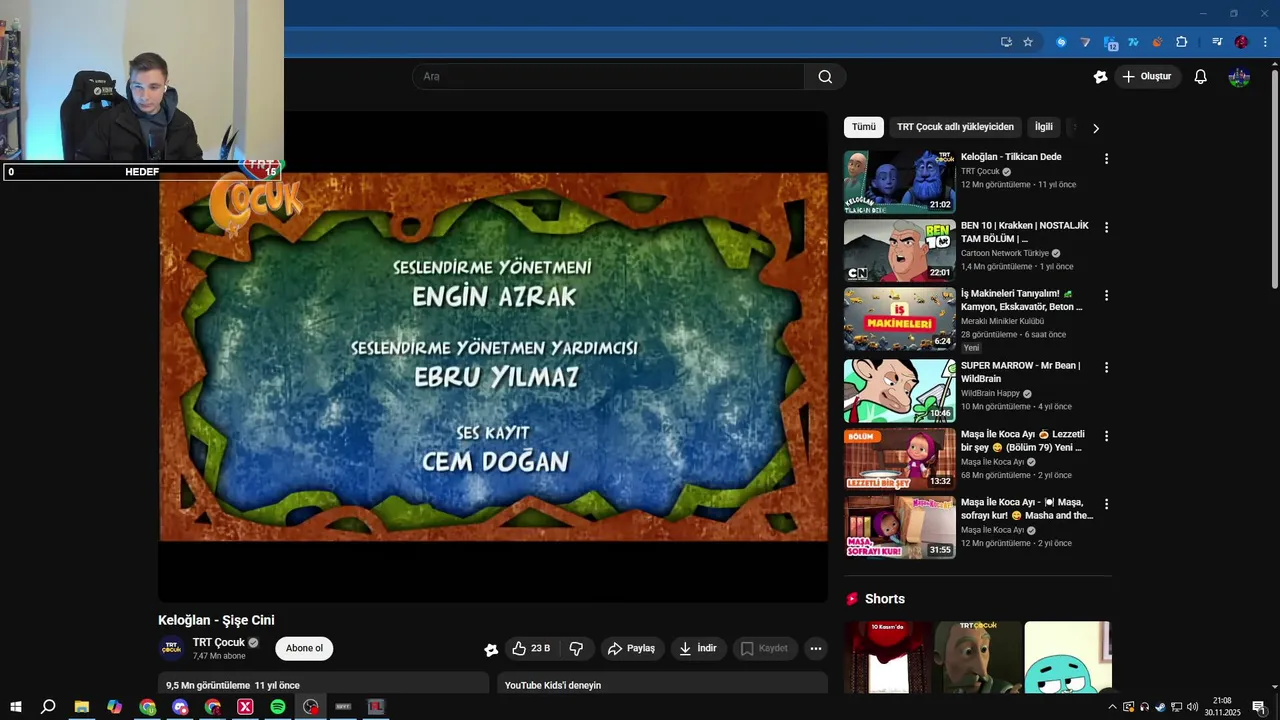Click the install app icon in address bar
The height and width of the screenshot is (720, 1280).
tap(1006, 42)
